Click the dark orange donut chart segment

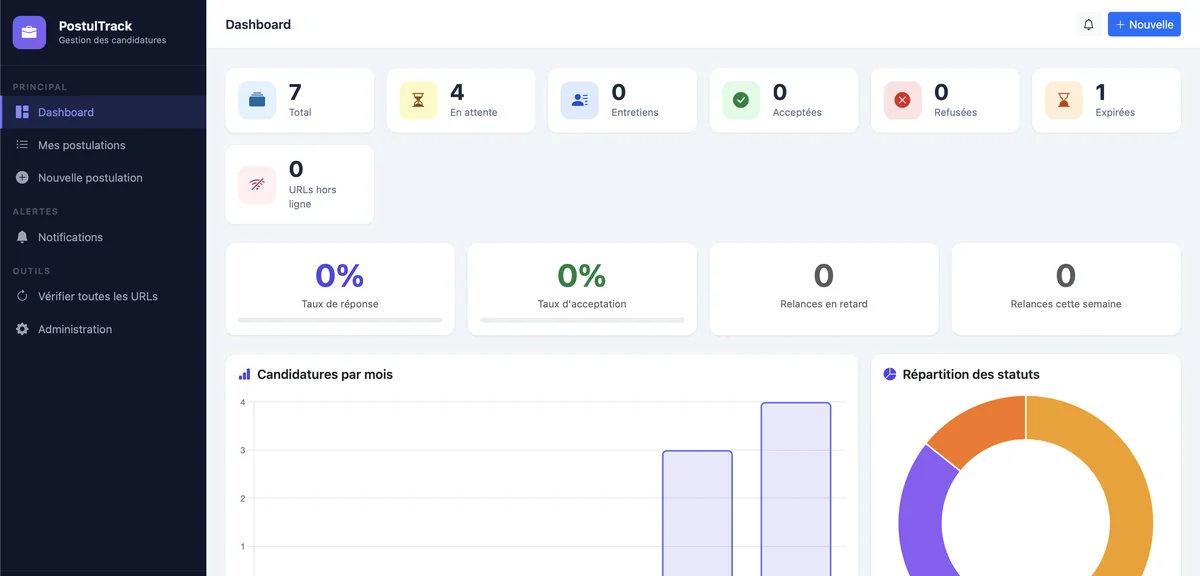click(x=981, y=428)
